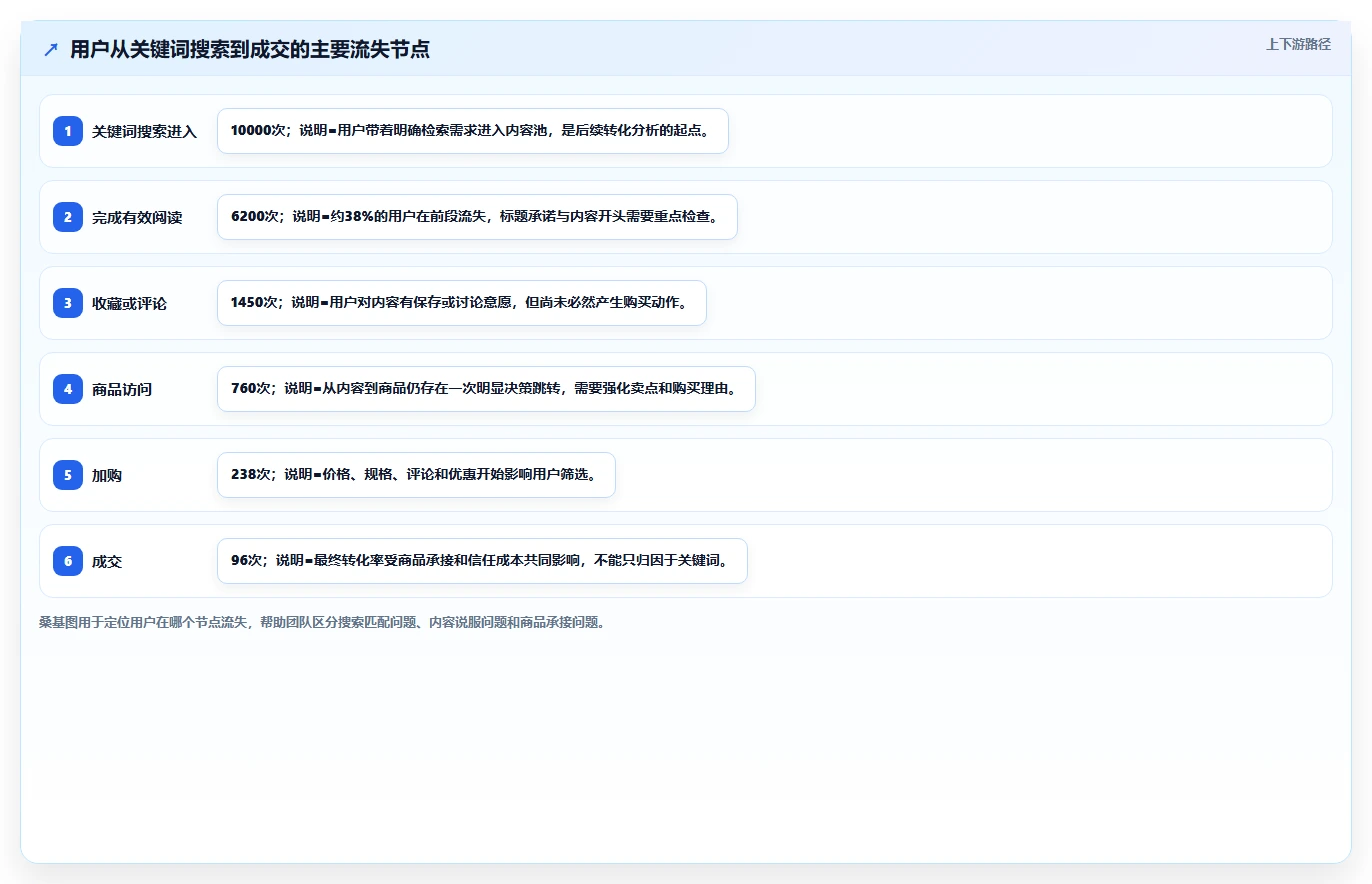Click the 96次 description box

pos(482,561)
